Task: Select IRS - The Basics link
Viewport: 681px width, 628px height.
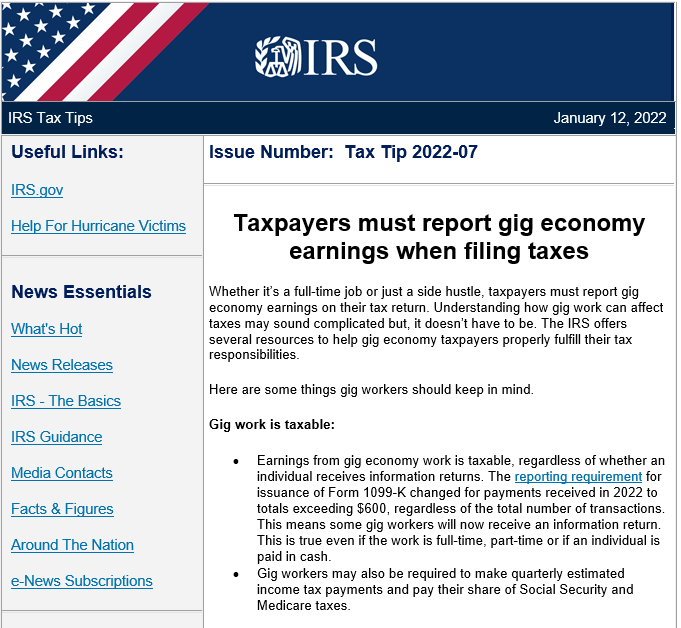Action: 66,401
